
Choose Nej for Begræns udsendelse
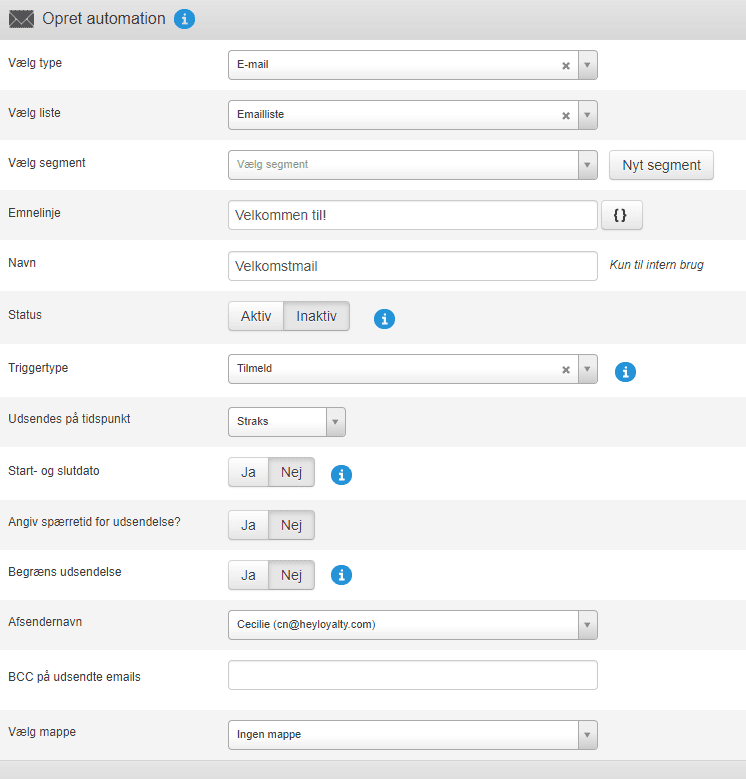[x=291, y=575]
